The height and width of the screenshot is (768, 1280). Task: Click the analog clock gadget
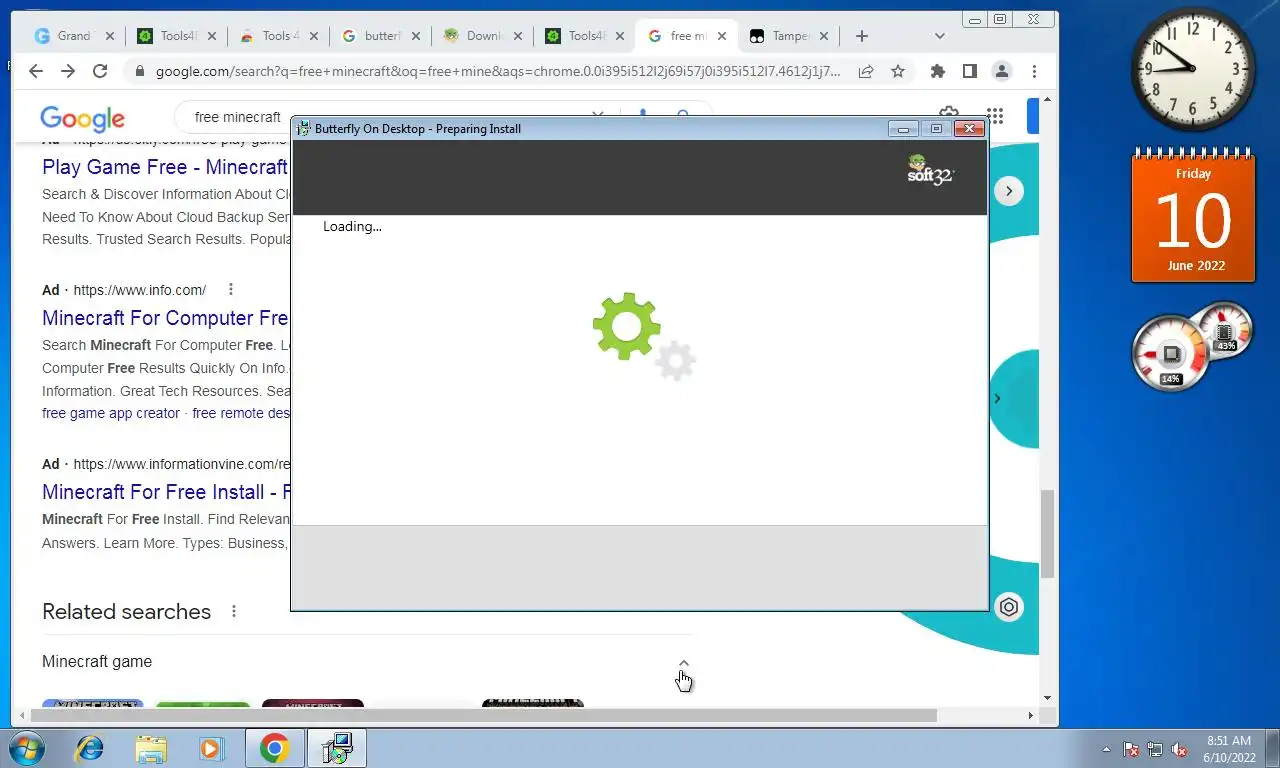point(1193,68)
